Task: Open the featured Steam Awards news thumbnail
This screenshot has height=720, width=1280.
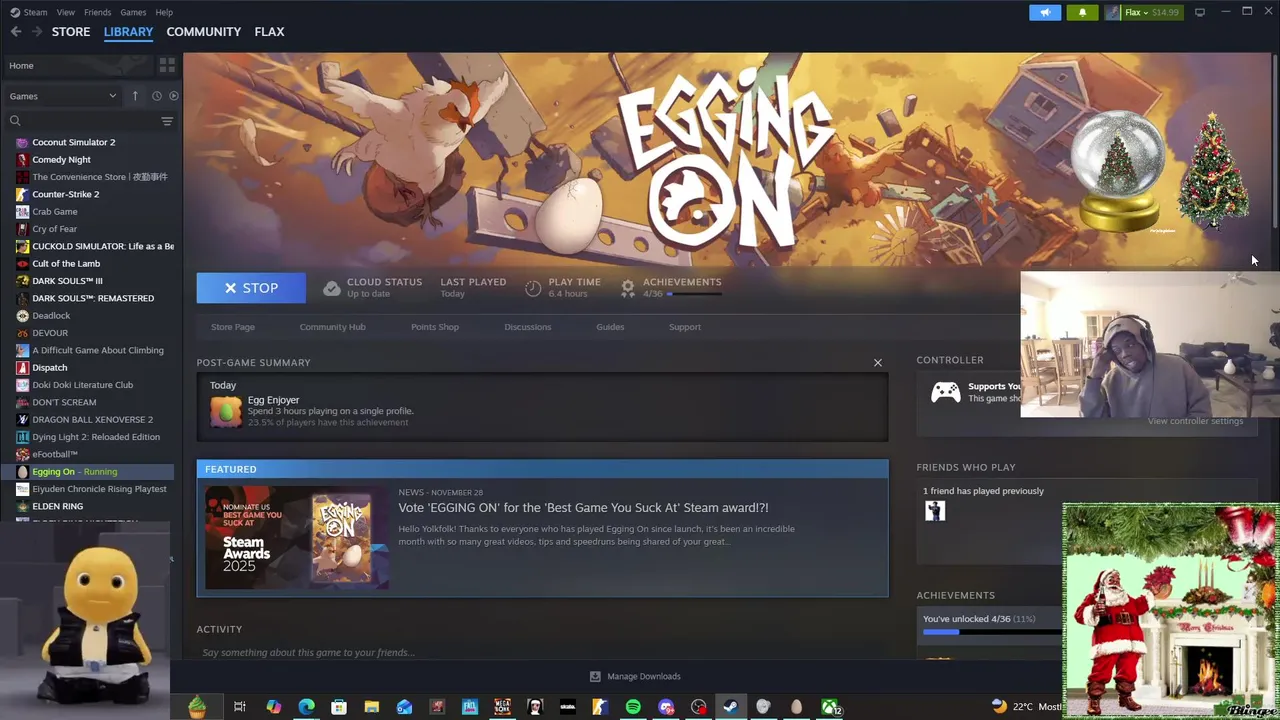Action: [x=297, y=538]
